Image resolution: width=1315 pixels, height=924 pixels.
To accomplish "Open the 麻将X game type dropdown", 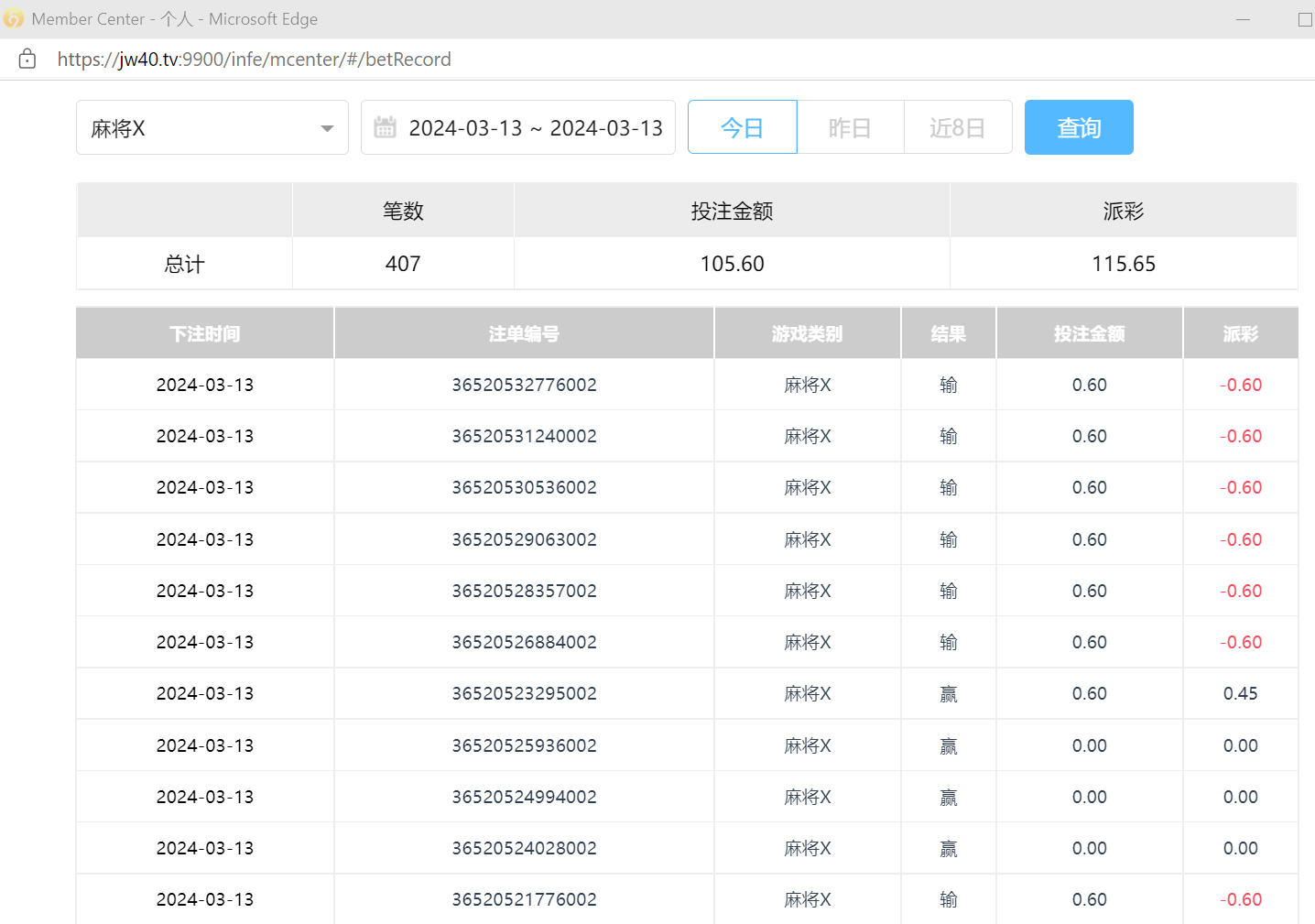I will pos(212,127).
